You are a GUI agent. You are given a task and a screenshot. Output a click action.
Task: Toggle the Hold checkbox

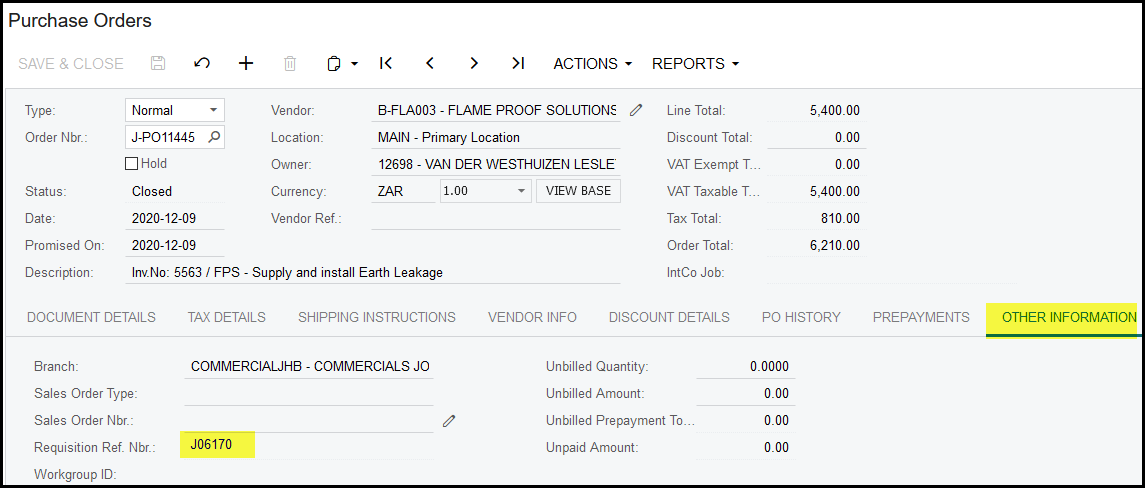(x=132, y=164)
